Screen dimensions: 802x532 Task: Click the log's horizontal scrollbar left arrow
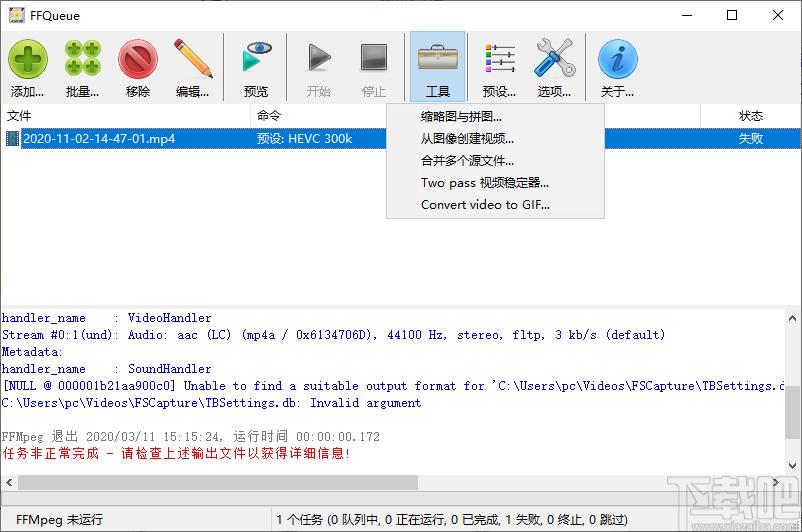9,482
